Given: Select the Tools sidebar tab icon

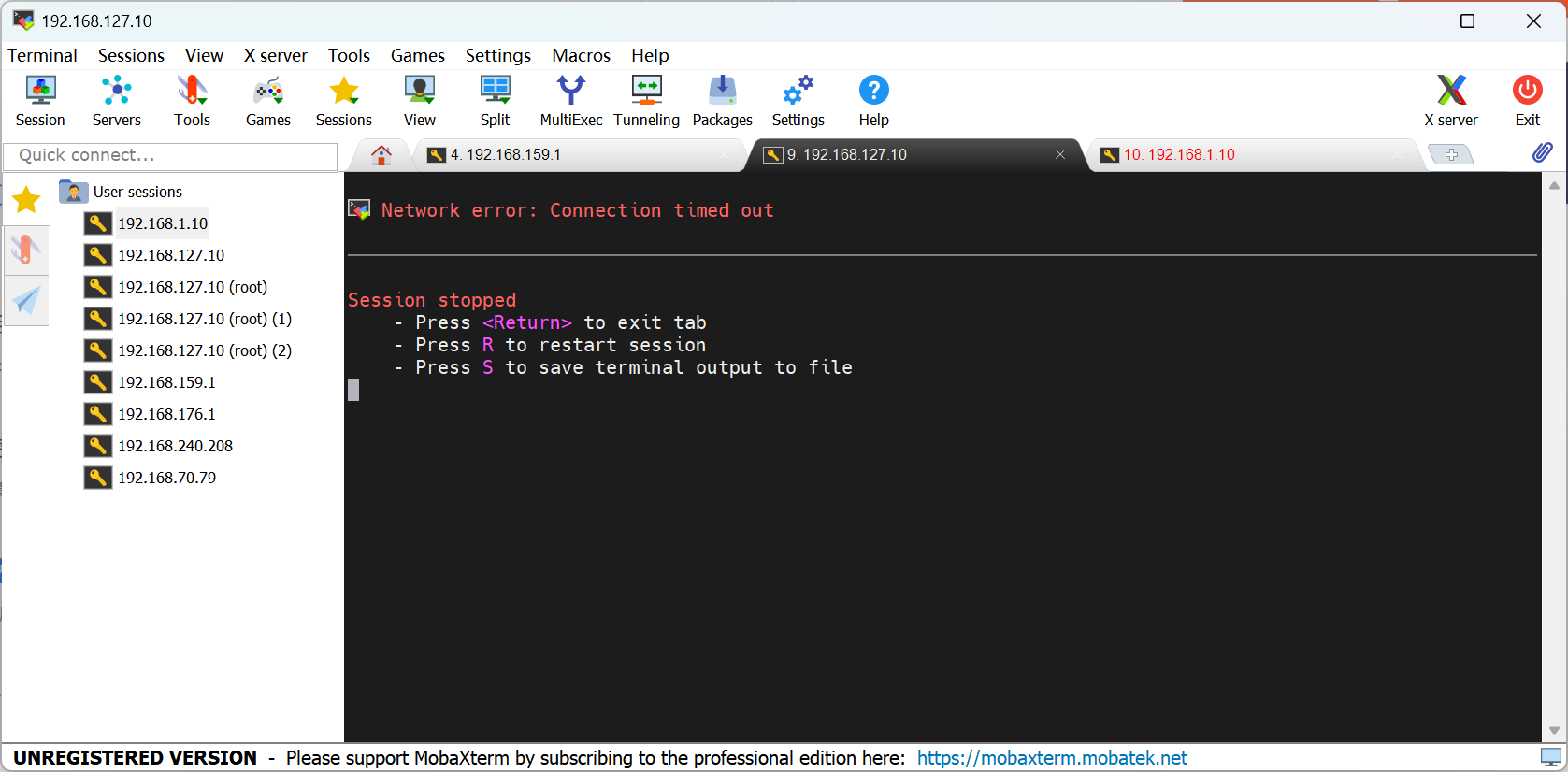Looking at the screenshot, I should tap(25, 250).
